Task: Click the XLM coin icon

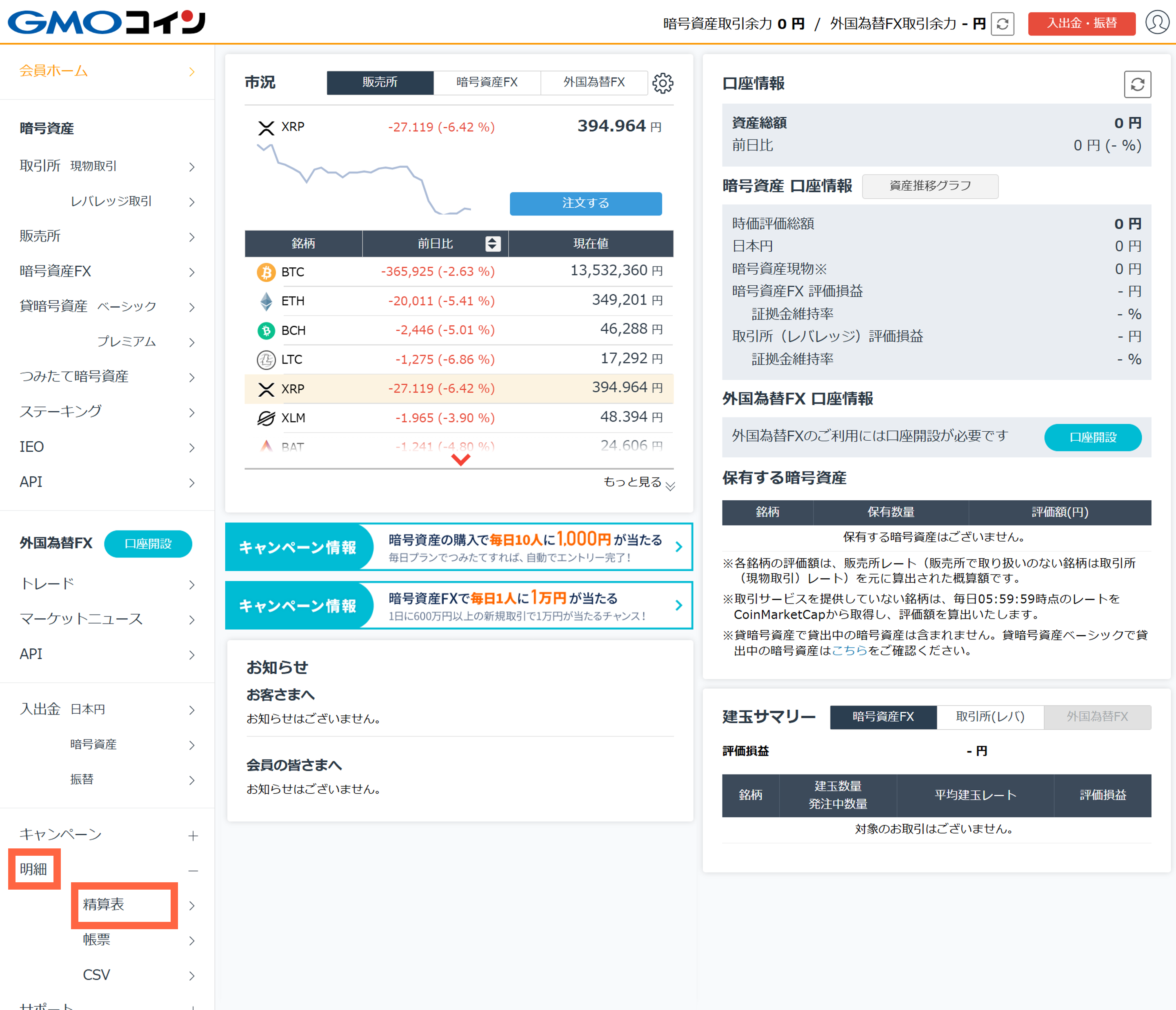Action: 266,418
